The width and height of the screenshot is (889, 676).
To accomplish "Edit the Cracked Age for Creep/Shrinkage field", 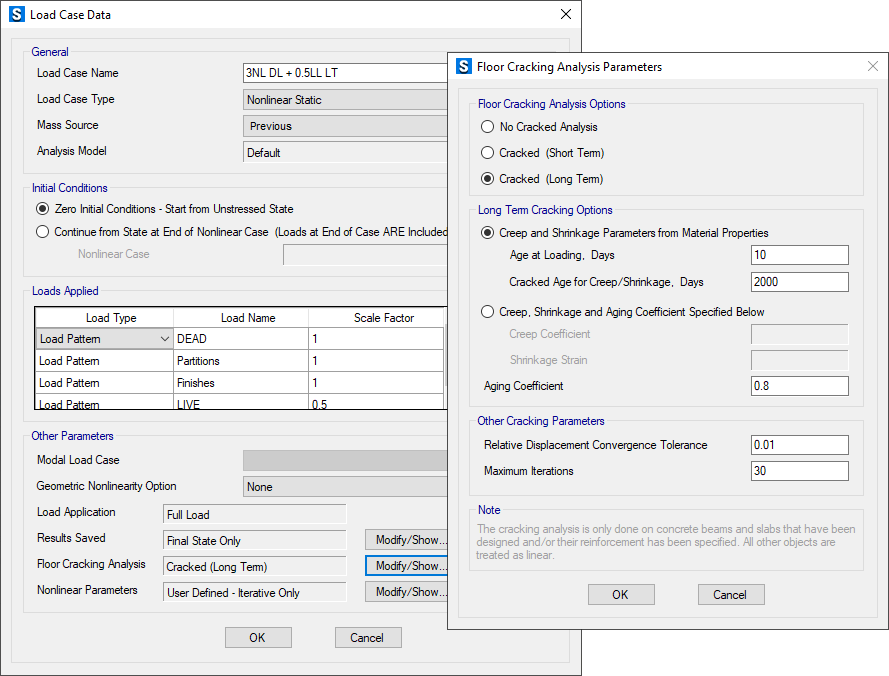I will 799,282.
